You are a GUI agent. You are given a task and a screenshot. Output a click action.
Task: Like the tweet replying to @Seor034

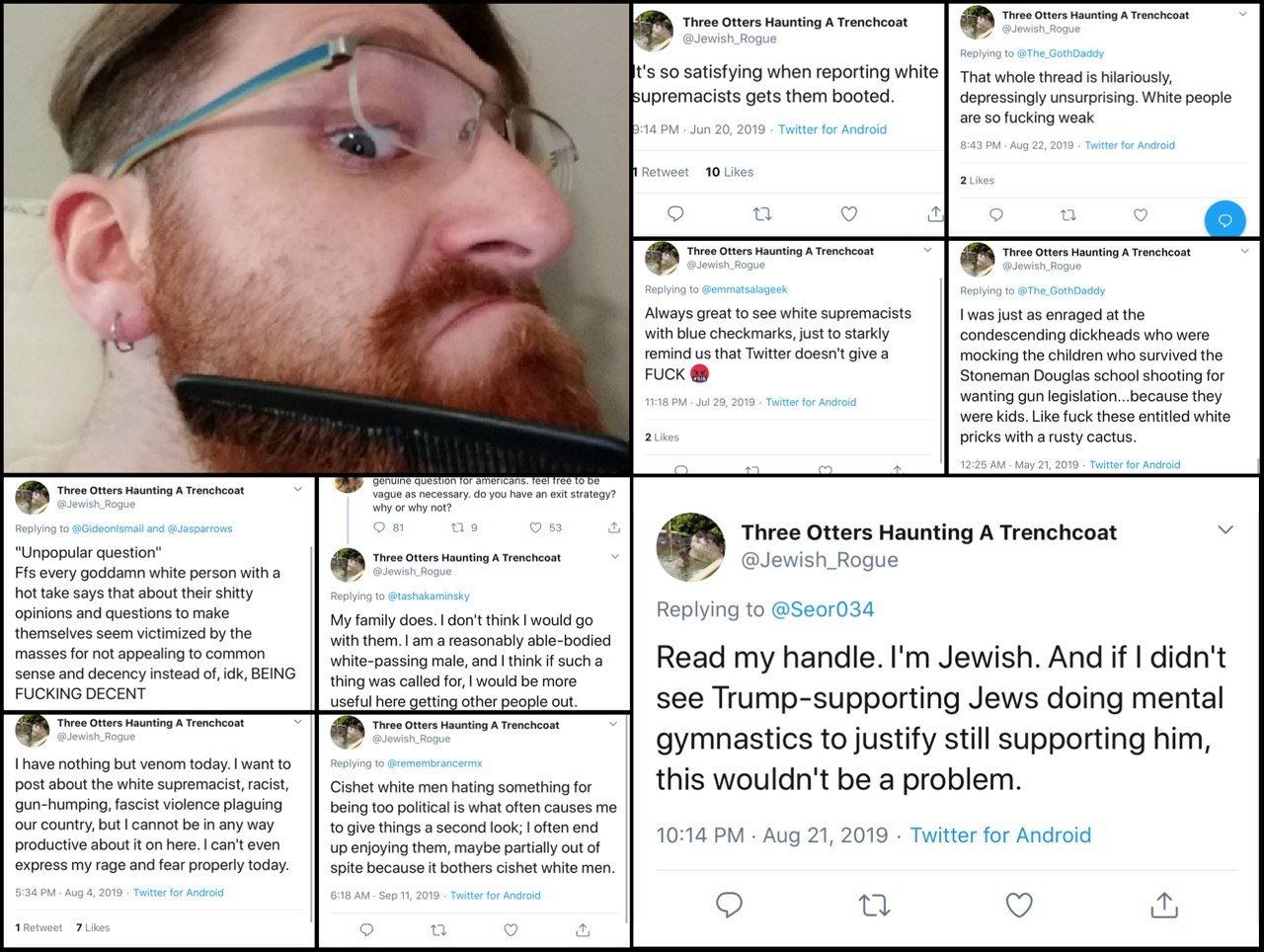tap(1019, 905)
